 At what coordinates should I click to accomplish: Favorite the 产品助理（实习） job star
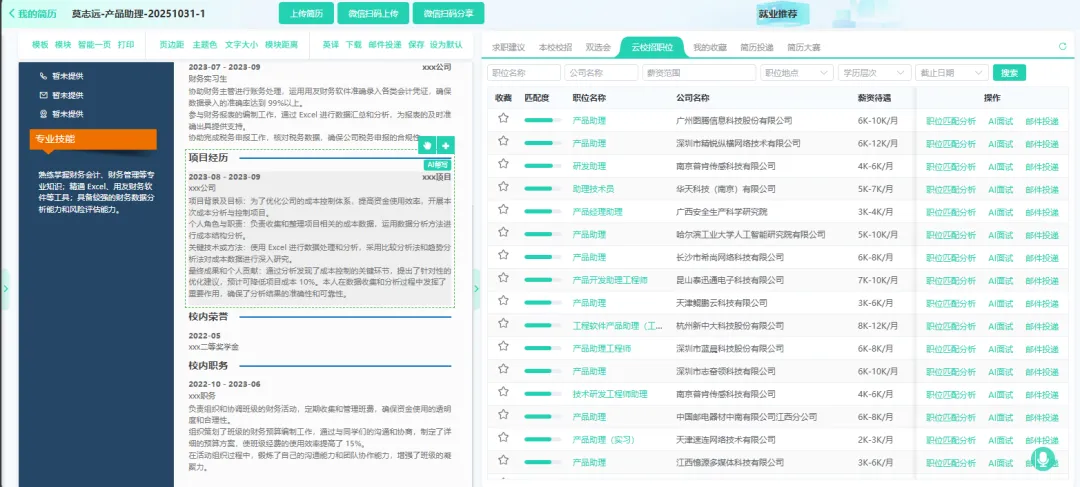tap(503, 438)
